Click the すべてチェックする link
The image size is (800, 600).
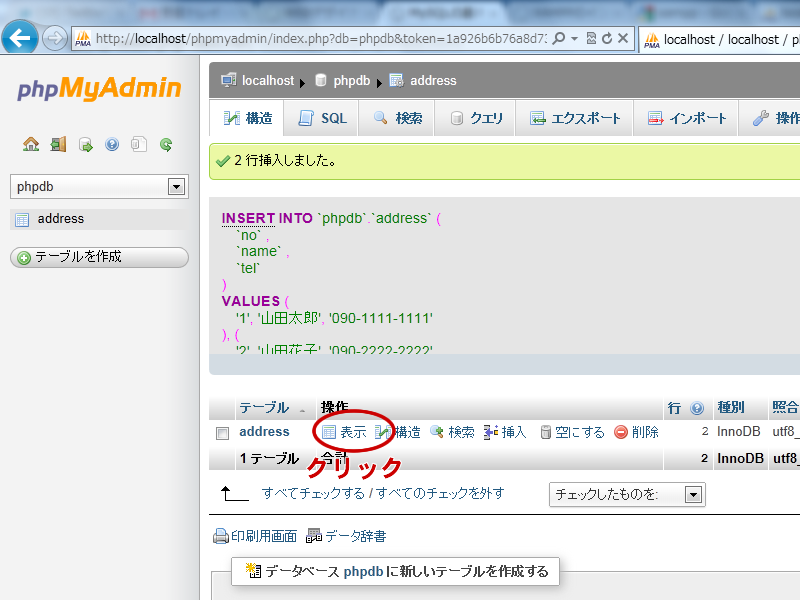312,493
